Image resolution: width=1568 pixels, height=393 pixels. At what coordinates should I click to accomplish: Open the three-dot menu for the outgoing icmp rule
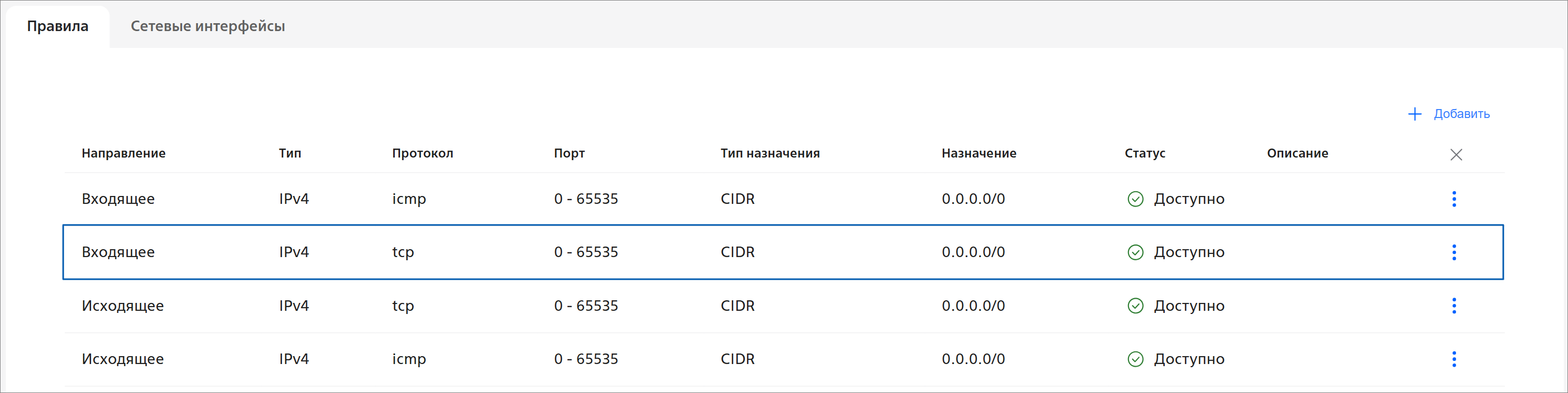coord(1454,359)
